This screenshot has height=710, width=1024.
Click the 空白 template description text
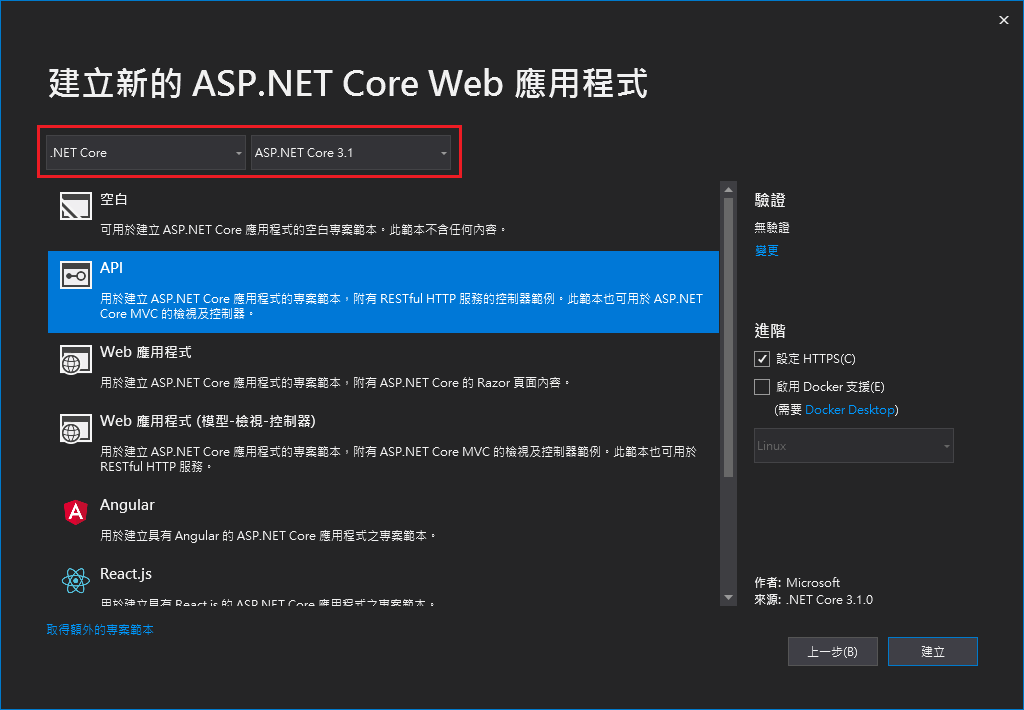[304, 230]
